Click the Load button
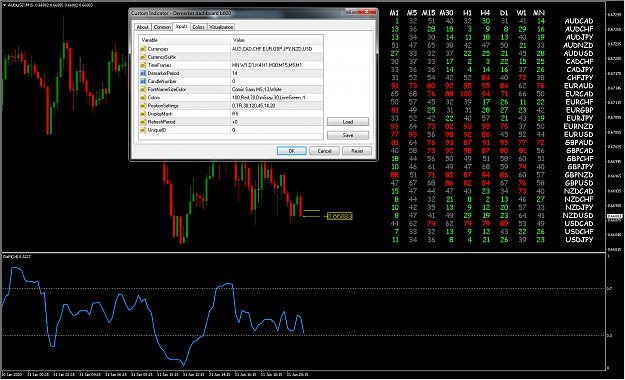Screen dimensions: 625x380 [348, 122]
